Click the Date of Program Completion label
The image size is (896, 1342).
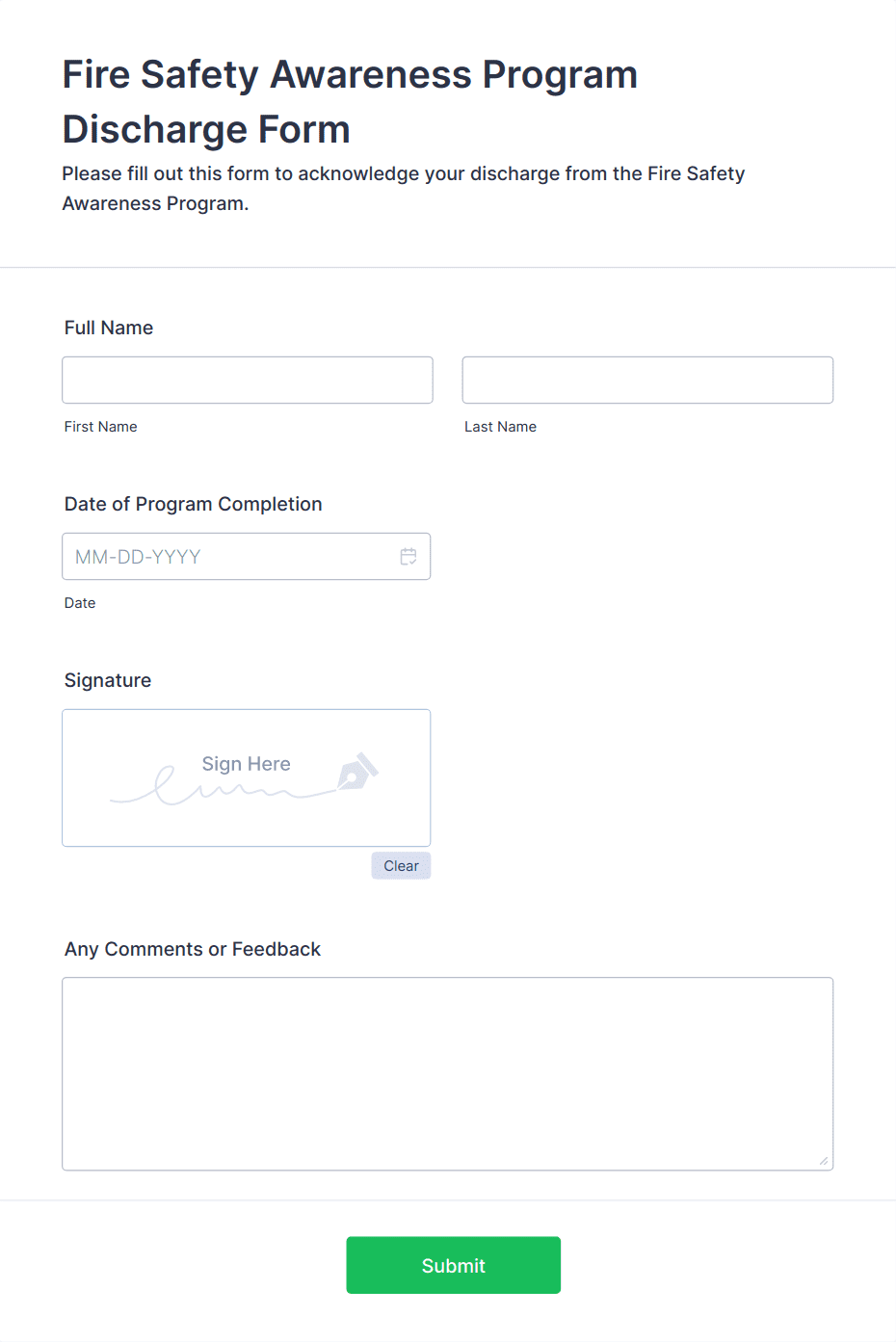click(x=194, y=504)
